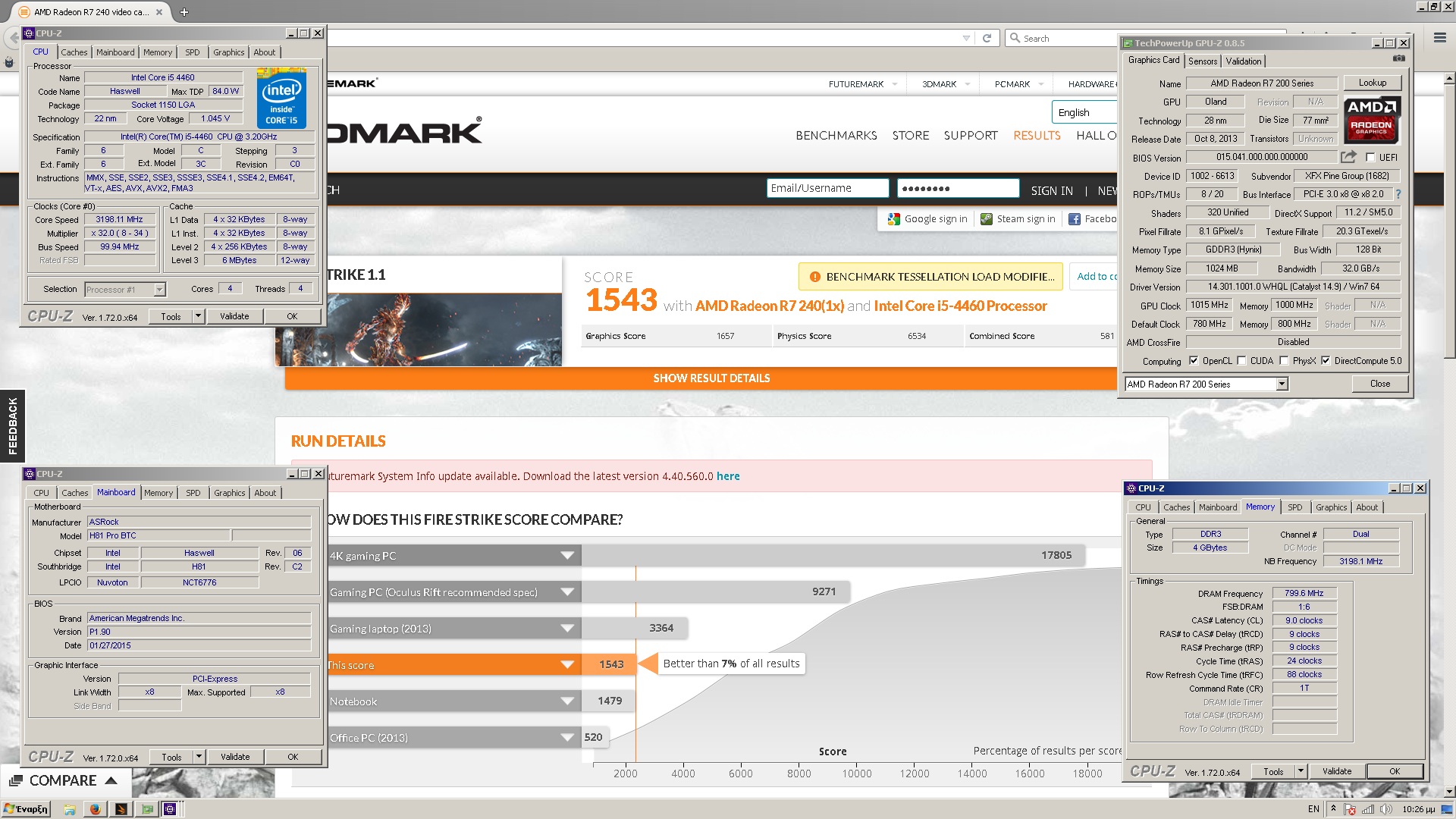
Task: Open the file explorer taskbar icon
Action: pos(70,809)
